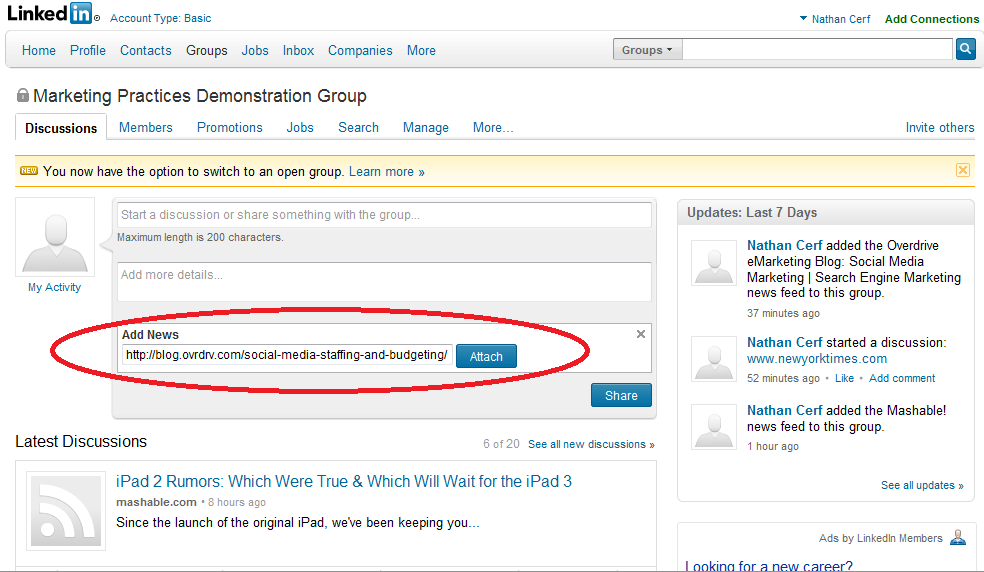Click Looking for a new career? ad link
The image size is (984, 572).
coord(769,565)
